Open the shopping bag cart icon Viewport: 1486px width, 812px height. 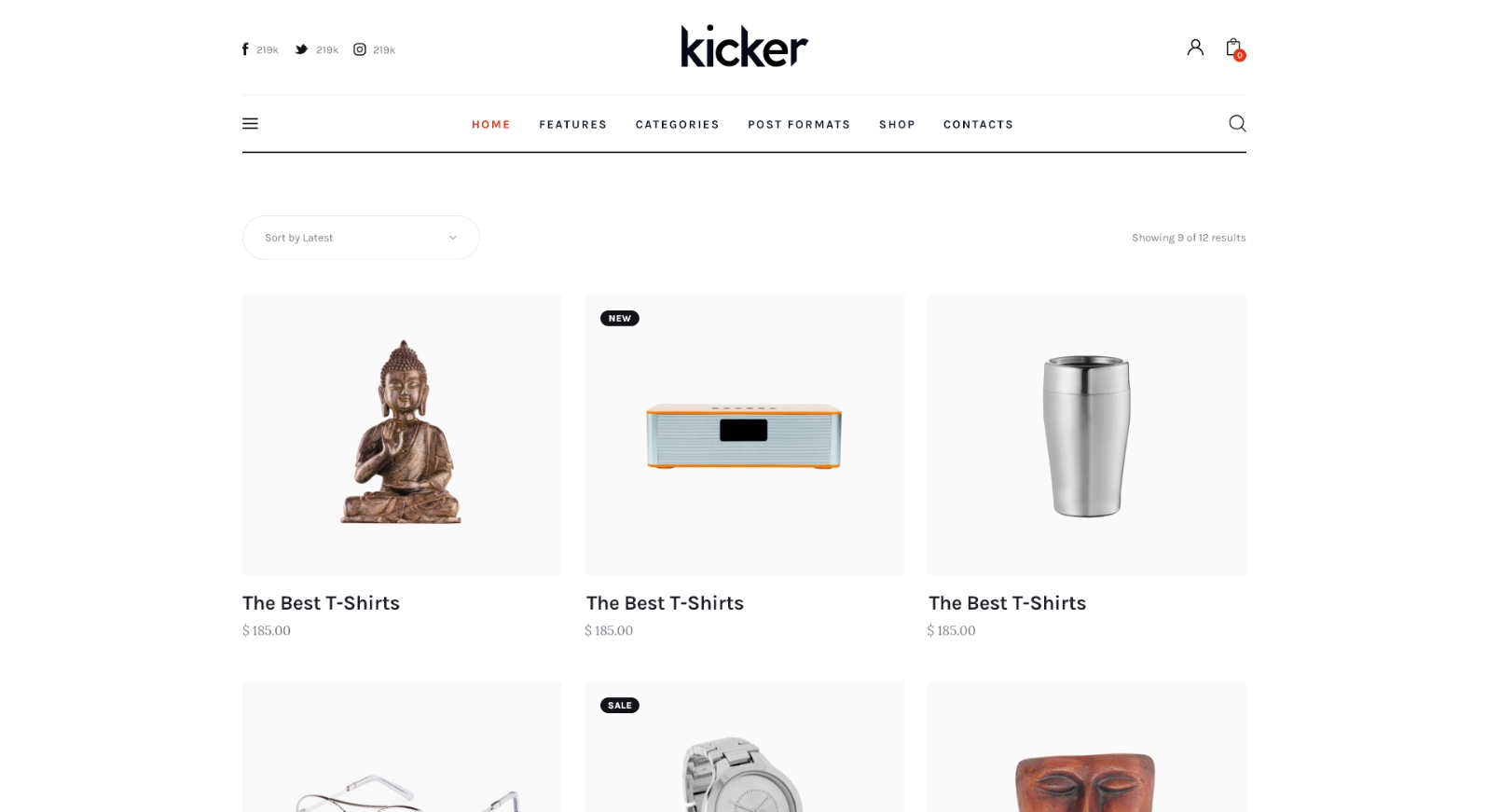(1234, 48)
